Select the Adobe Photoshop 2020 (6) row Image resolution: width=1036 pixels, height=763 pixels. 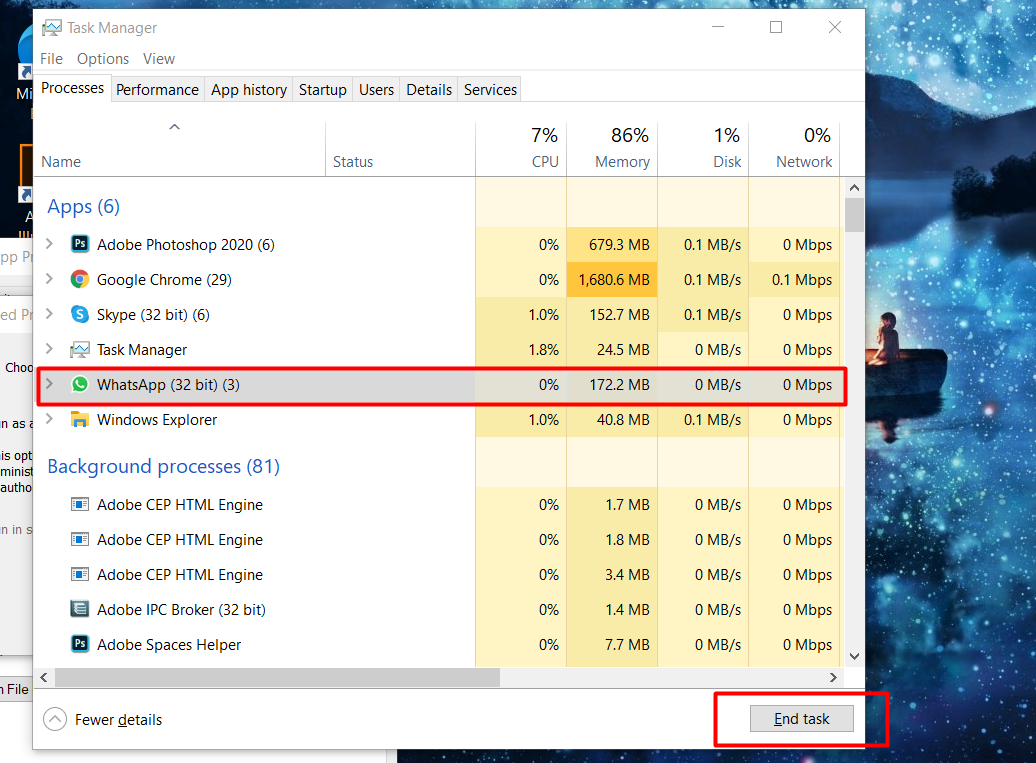[440, 244]
